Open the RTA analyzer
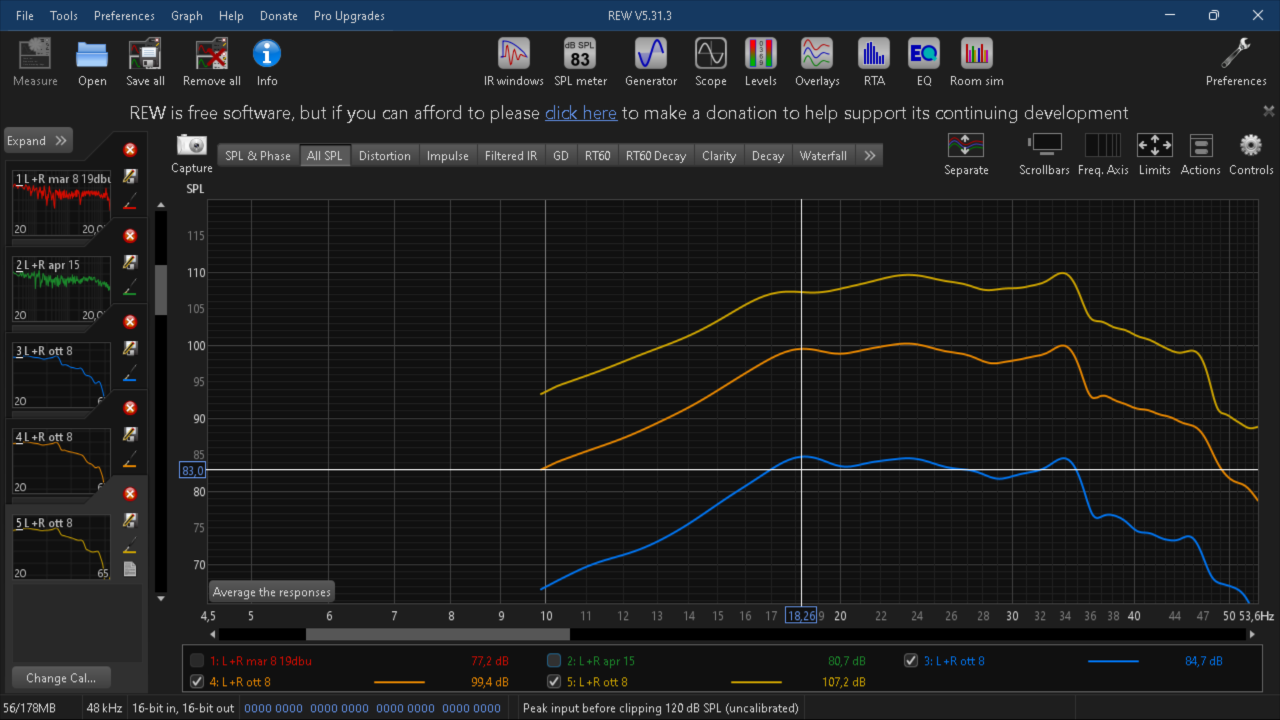 coord(874,62)
